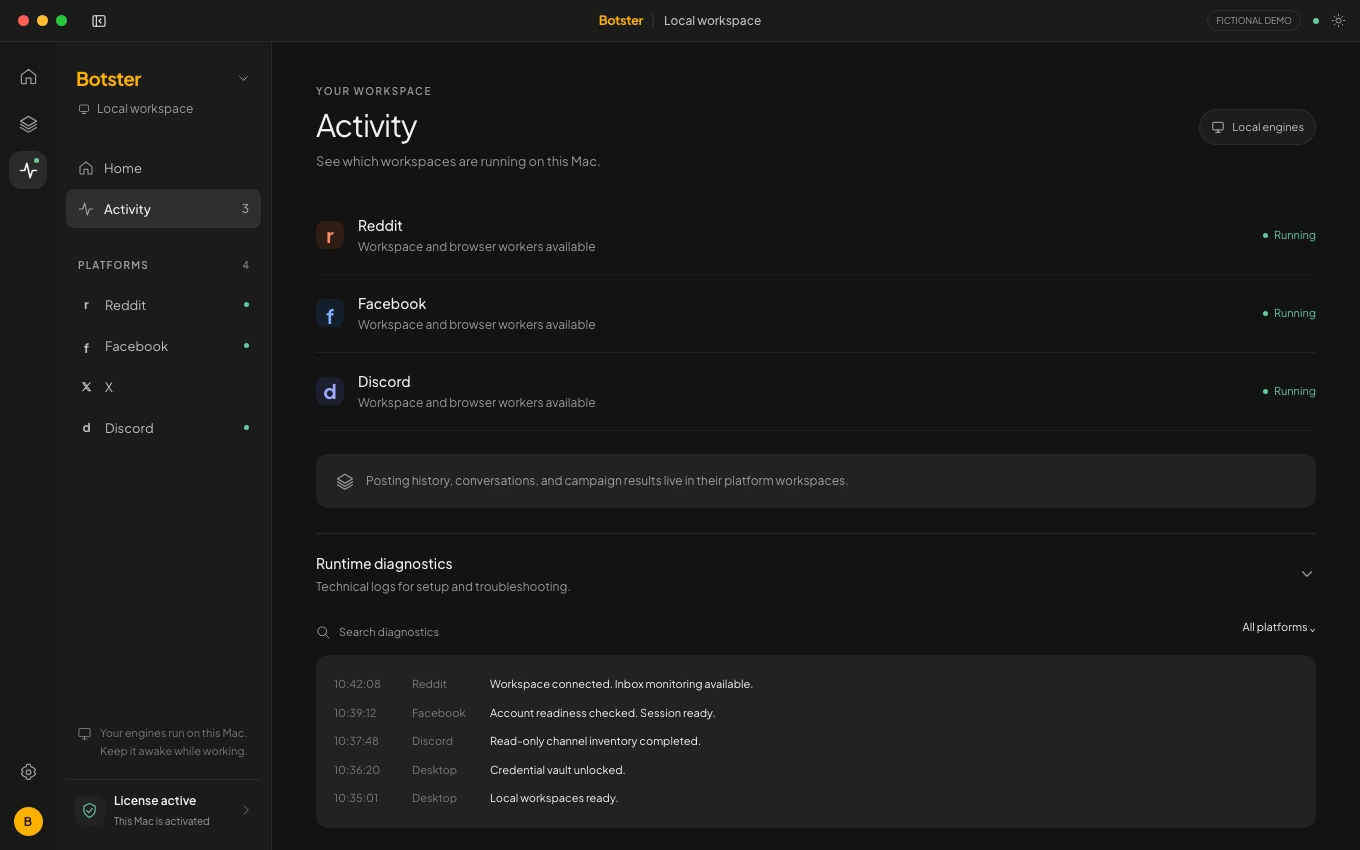Click the FICTIONAL DEMO badge
The width and height of the screenshot is (1360, 850).
1254,21
